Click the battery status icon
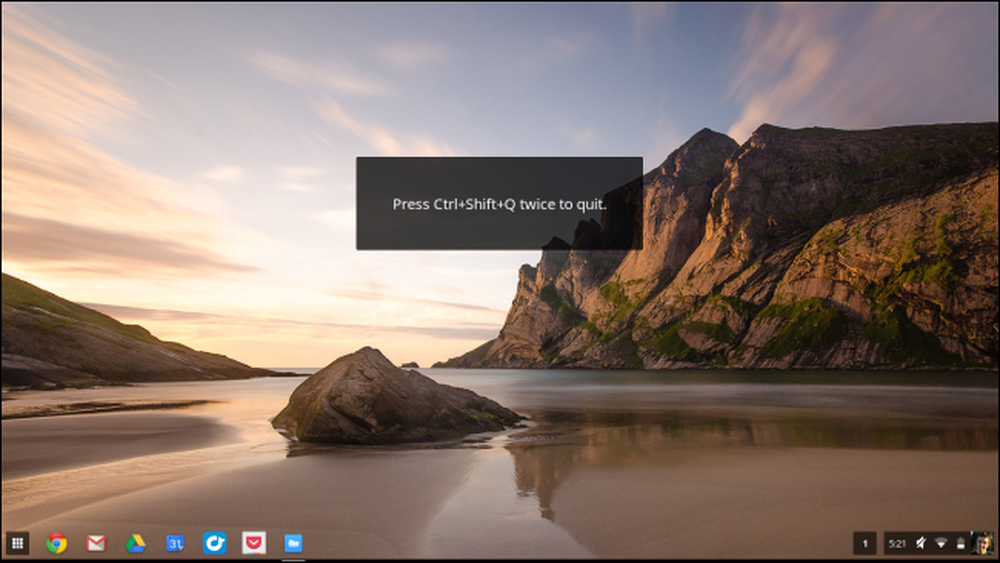The image size is (1000, 563). coord(960,543)
